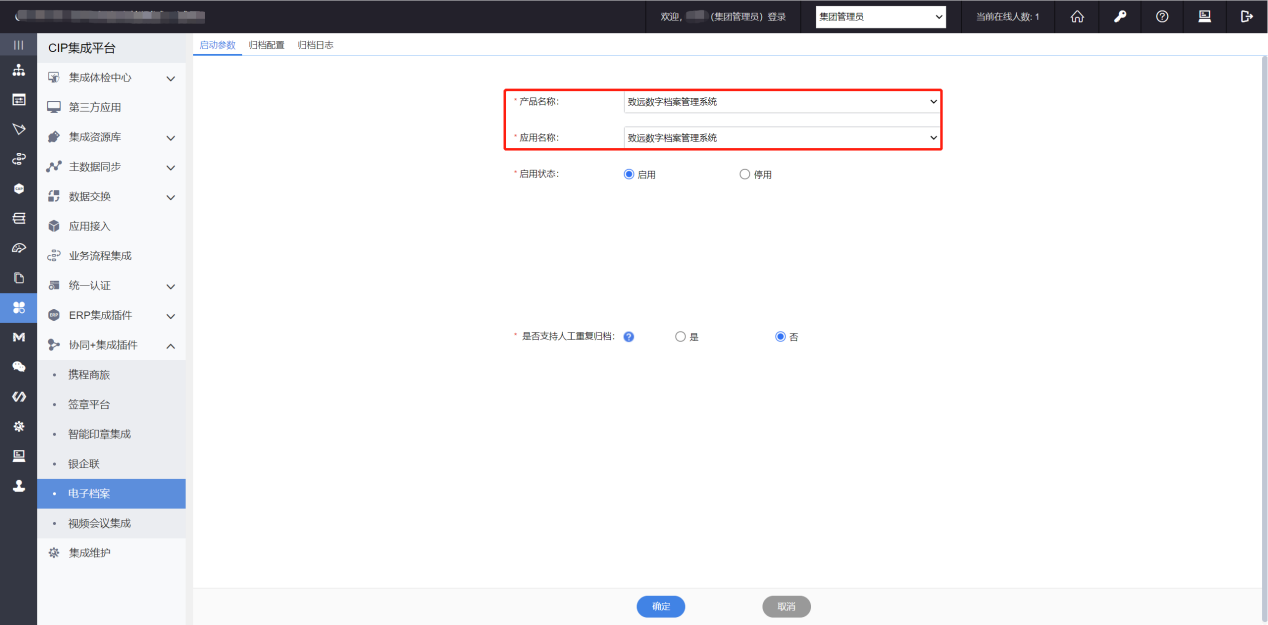
Task: Click the gauge speedometer icon in left rail
Action: [x=18, y=248]
